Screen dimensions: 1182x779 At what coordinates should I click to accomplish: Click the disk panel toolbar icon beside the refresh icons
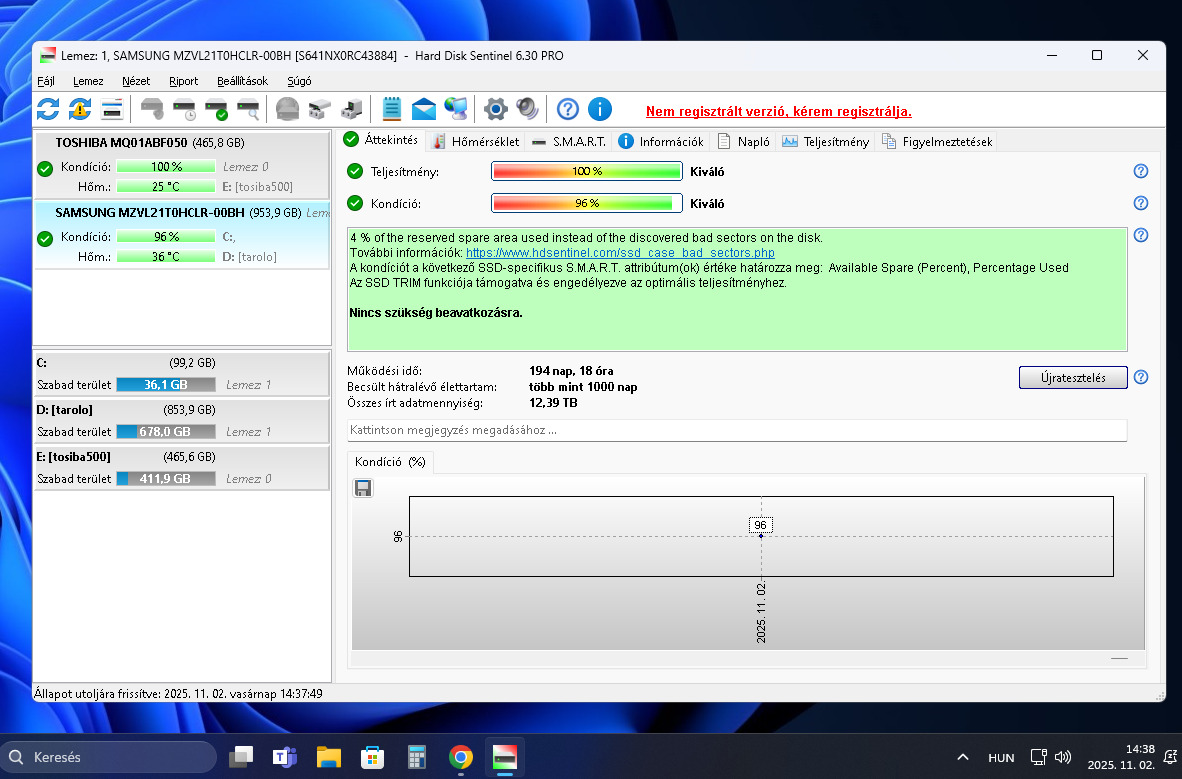pyautogui.click(x=112, y=109)
